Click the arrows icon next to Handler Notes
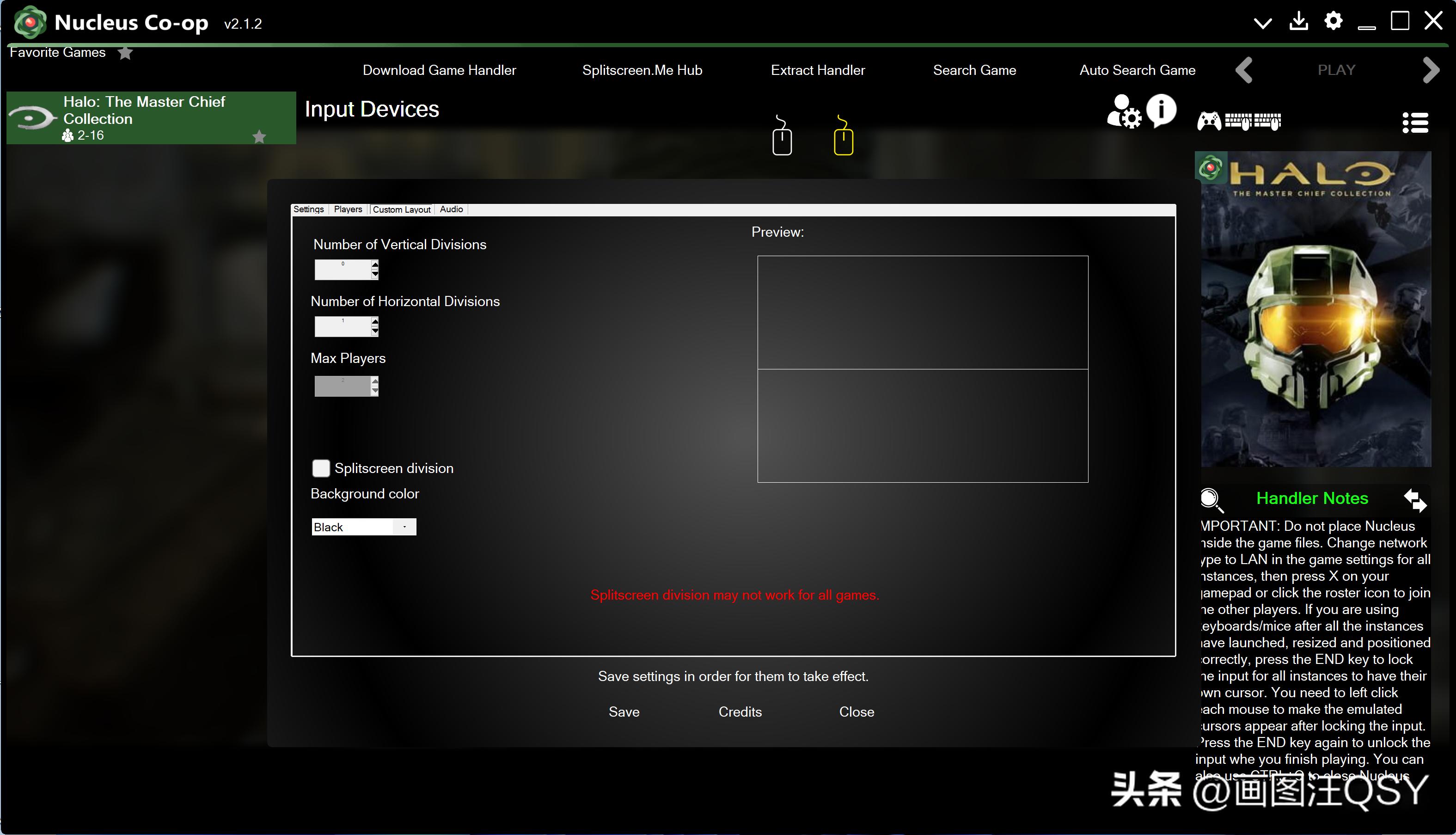1456x835 pixels. pyautogui.click(x=1415, y=499)
